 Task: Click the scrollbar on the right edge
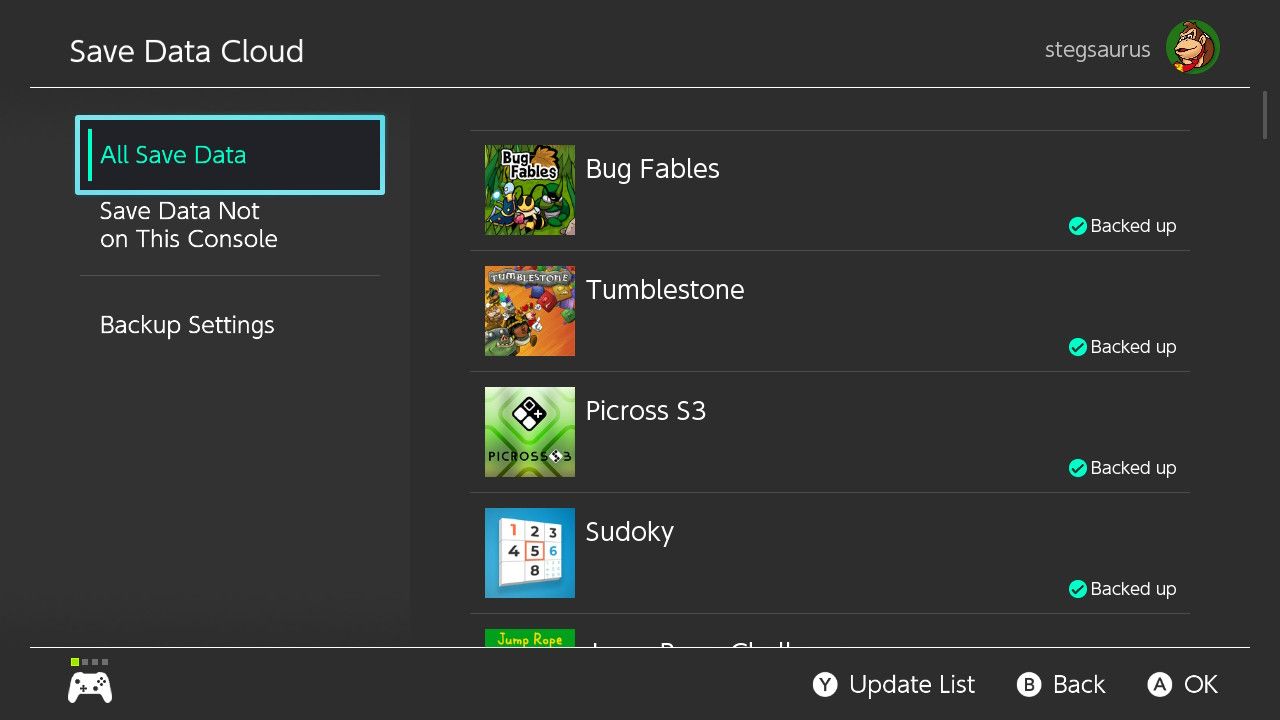pos(1264,117)
